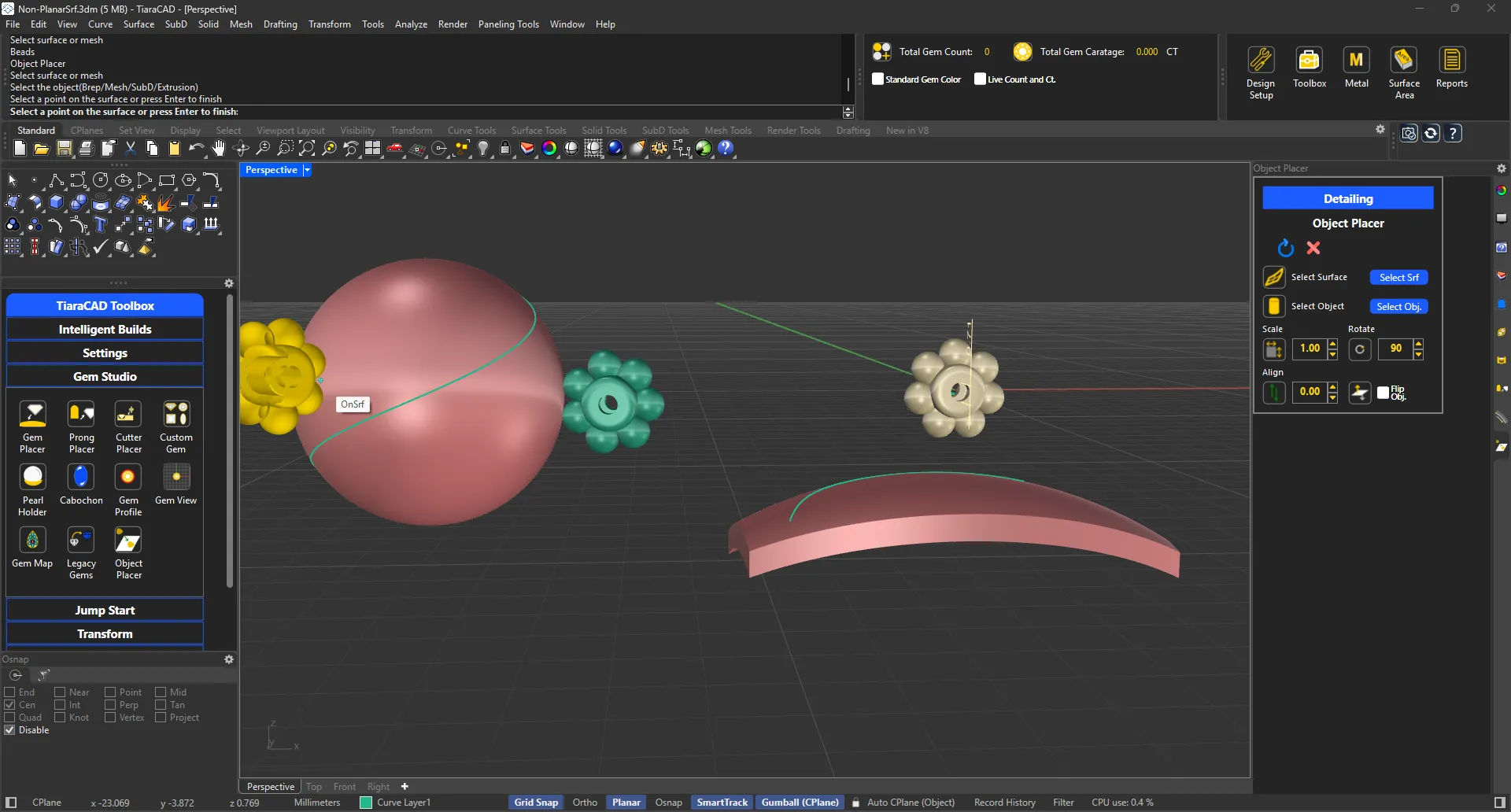Open the Gem View tool
This screenshot has width=1511, height=812.
pyautogui.click(x=175, y=482)
